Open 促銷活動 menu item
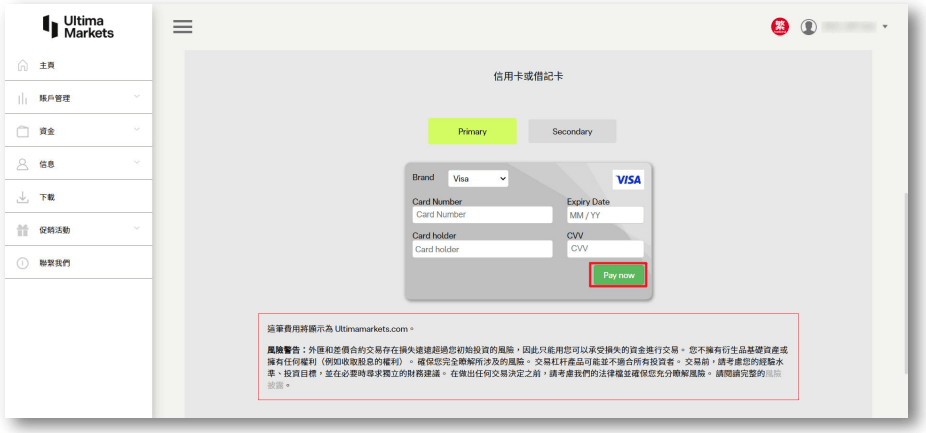926x433 pixels. tap(79, 230)
